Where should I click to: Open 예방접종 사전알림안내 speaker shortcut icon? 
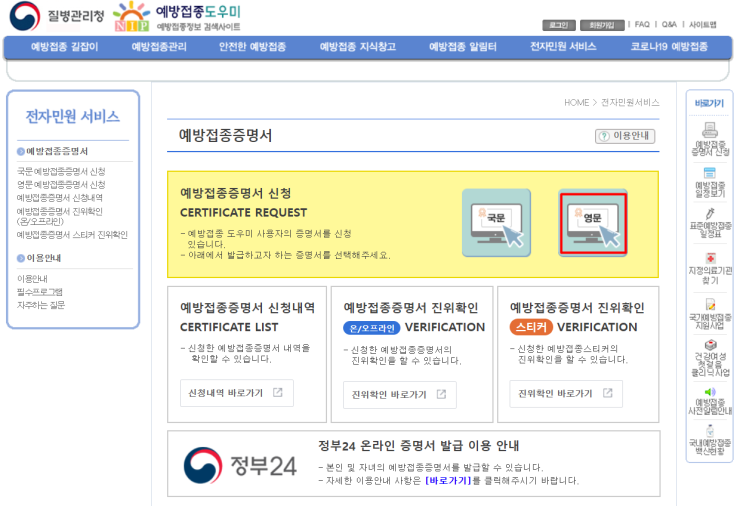(x=710, y=392)
